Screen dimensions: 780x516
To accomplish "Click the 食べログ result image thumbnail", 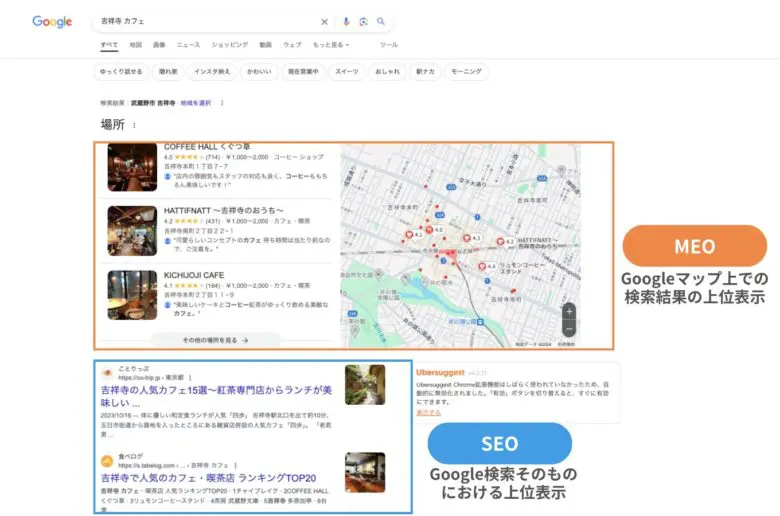I will pyautogui.click(x=365, y=472).
